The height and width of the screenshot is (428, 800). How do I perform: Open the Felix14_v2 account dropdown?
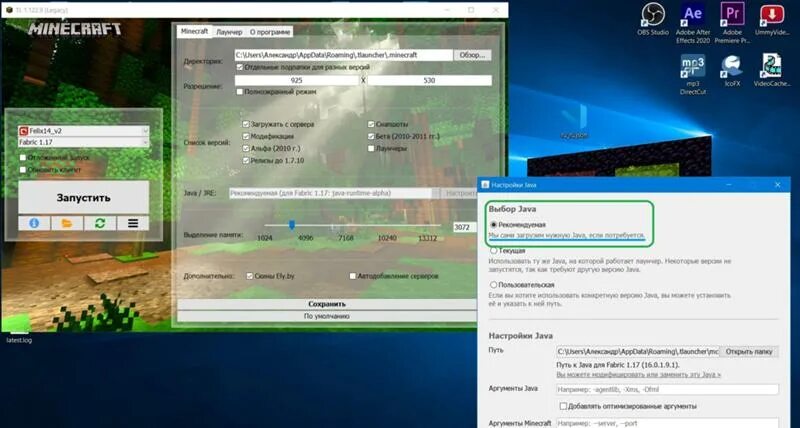[x=84, y=131]
